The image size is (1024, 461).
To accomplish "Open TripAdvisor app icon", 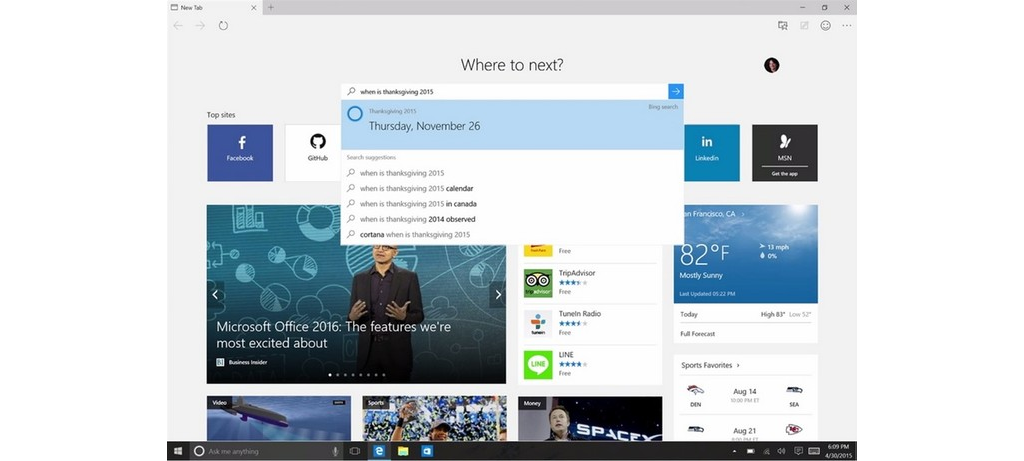I will coord(538,283).
